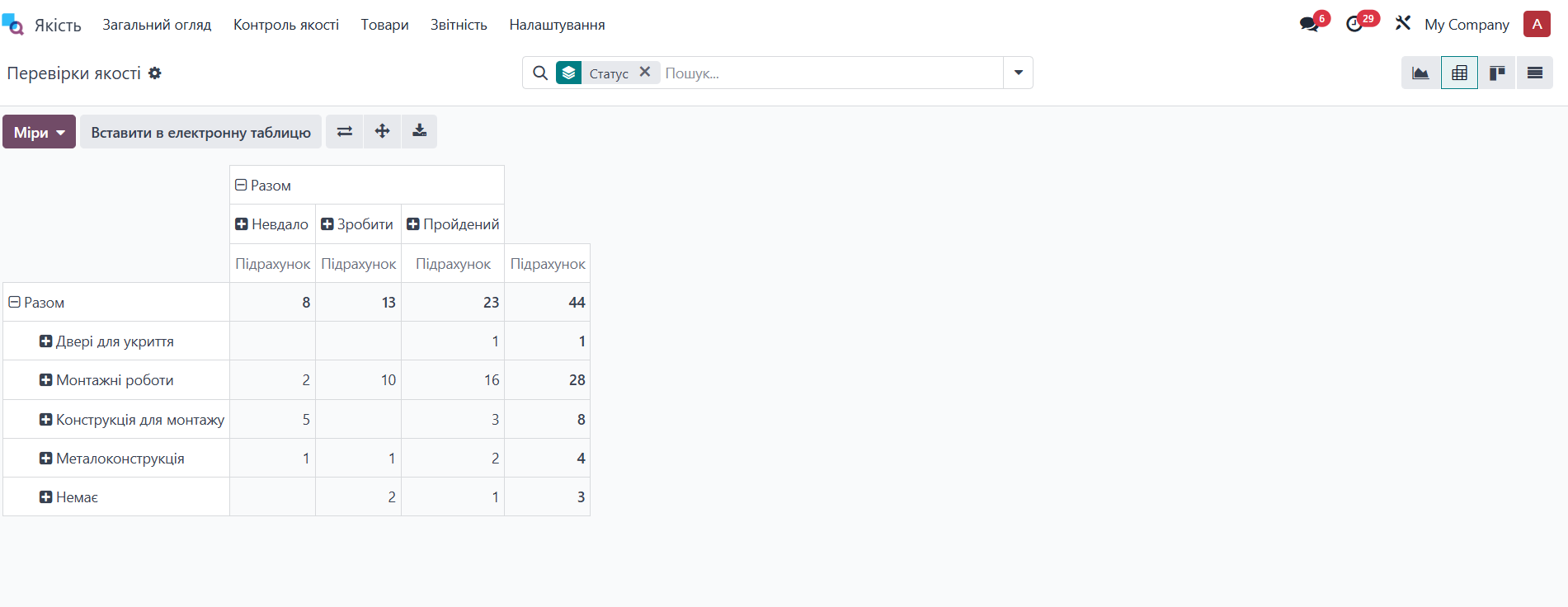Viewport: 1568px width, 607px height.
Task: Open the Звітність menu
Action: click(459, 25)
